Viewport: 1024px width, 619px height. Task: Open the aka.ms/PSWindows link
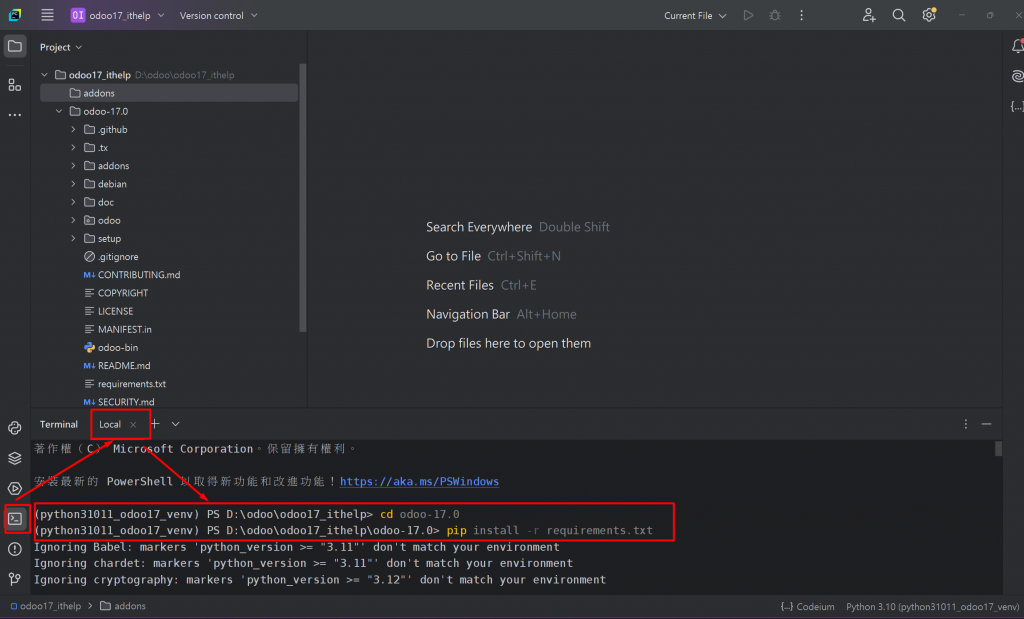coord(419,481)
